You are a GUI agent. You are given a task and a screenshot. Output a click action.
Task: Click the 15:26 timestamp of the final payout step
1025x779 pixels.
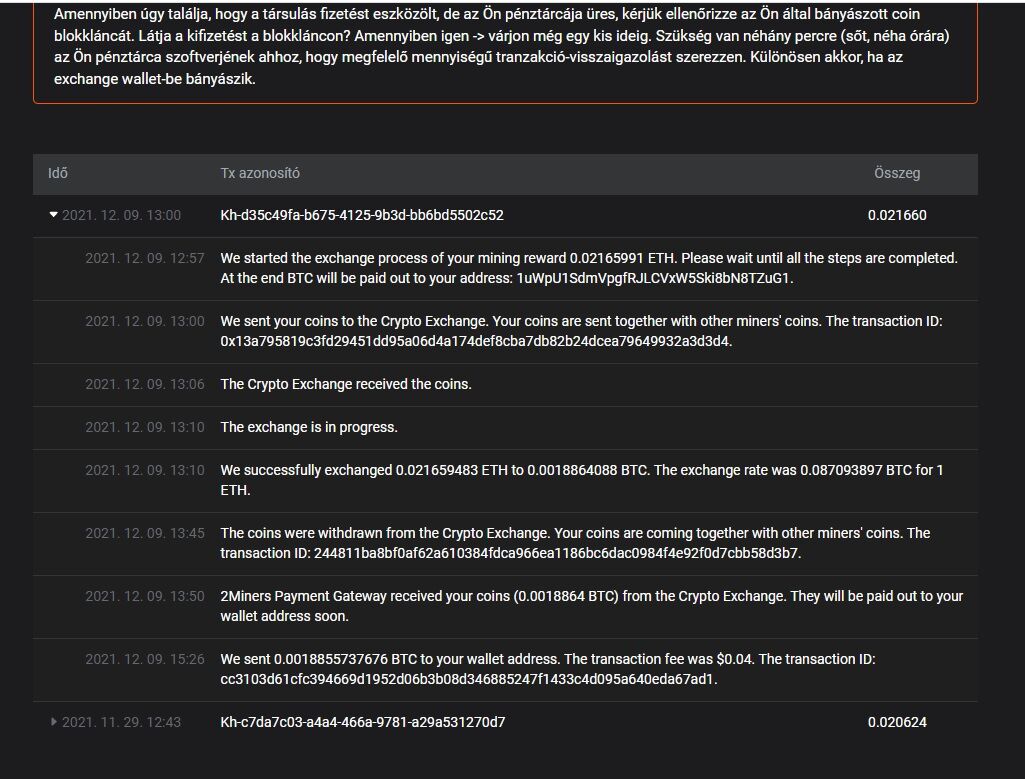(x=144, y=659)
